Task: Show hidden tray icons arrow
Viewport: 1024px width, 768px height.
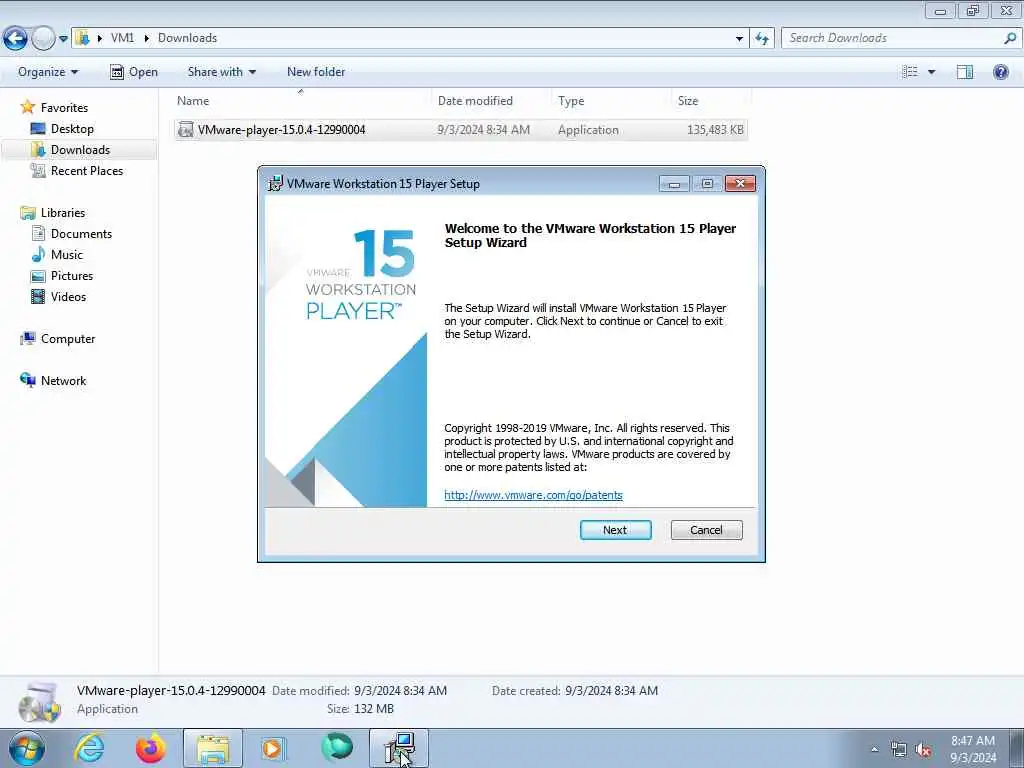Action: click(x=874, y=749)
